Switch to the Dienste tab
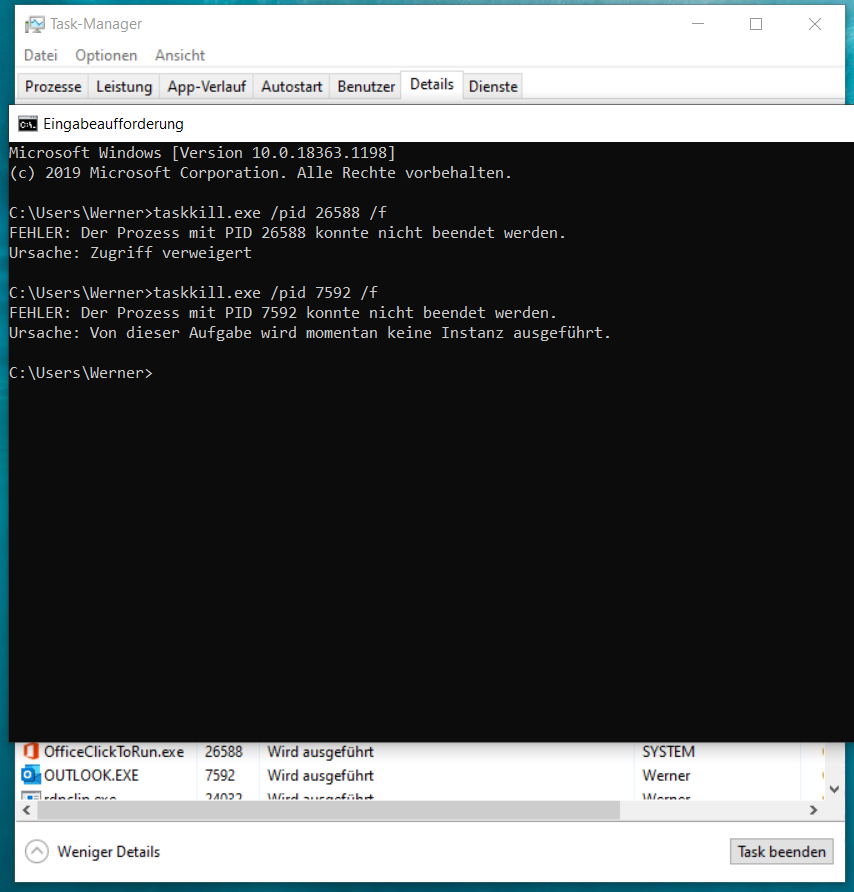 [493, 86]
